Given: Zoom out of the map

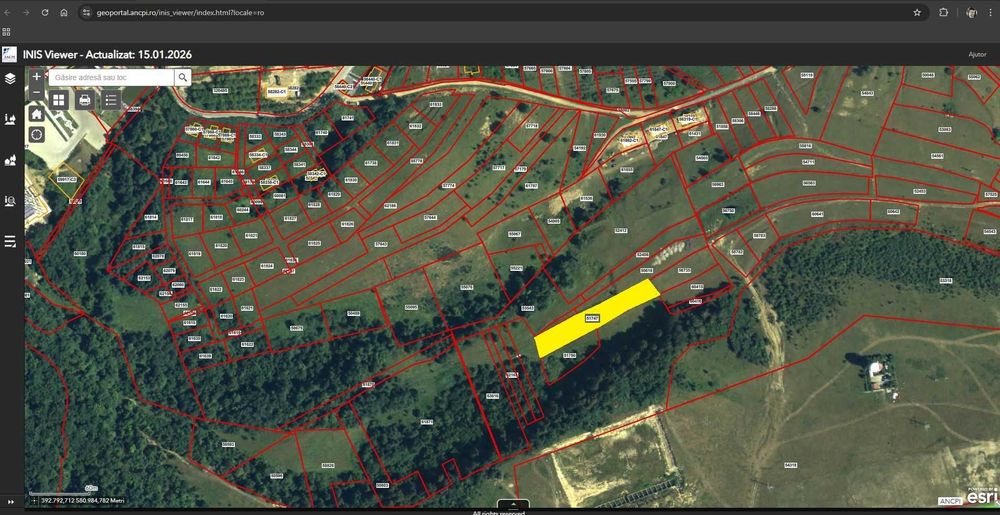Looking at the screenshot, I should (36, 92).
